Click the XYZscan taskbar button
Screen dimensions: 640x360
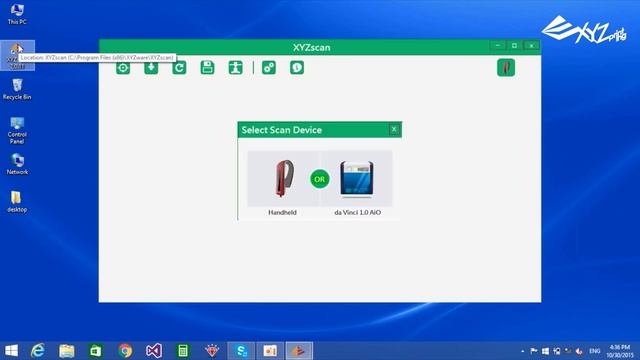click(299, 351)
